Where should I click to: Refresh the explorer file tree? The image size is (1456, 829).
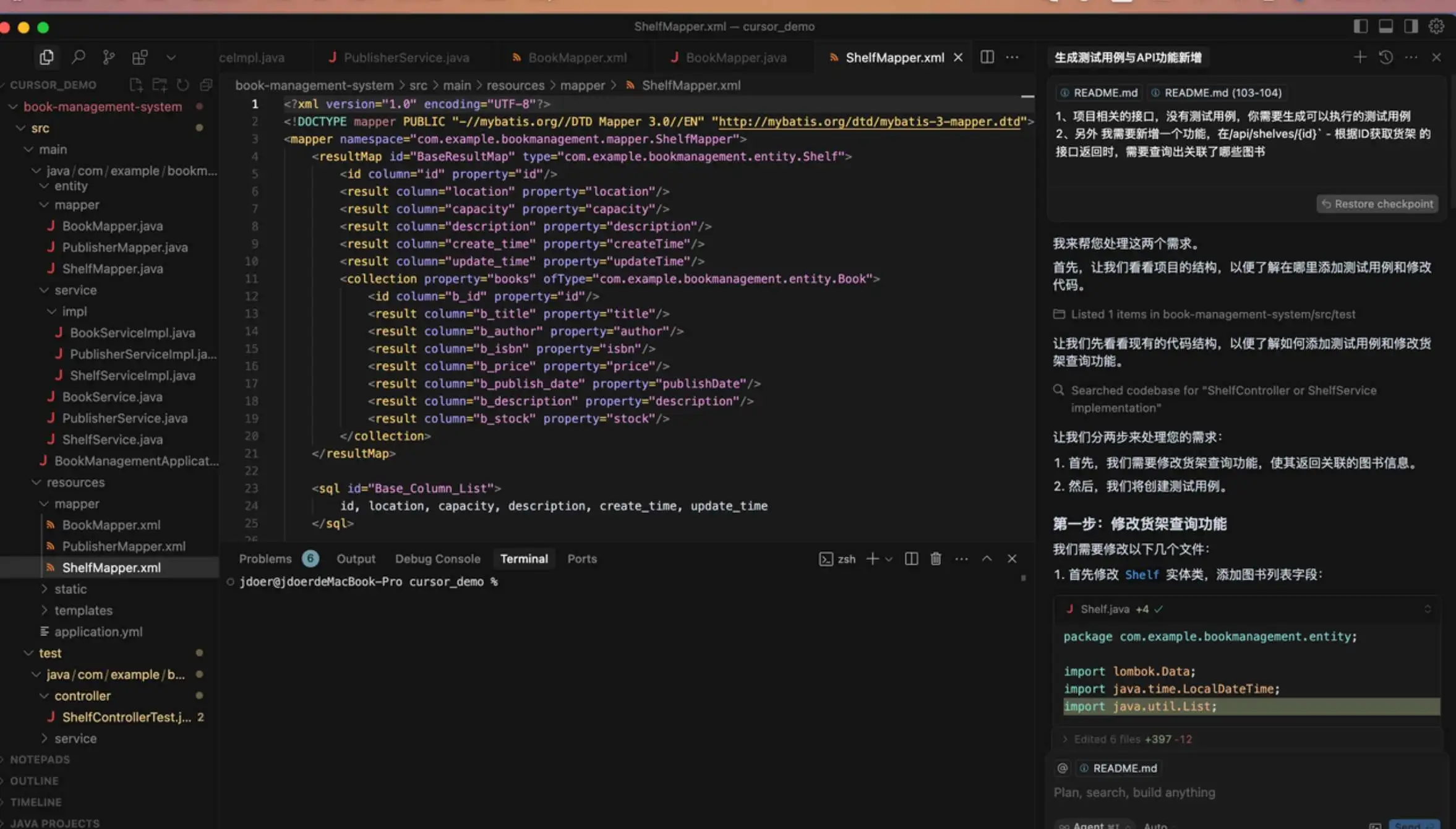[183, 85]
